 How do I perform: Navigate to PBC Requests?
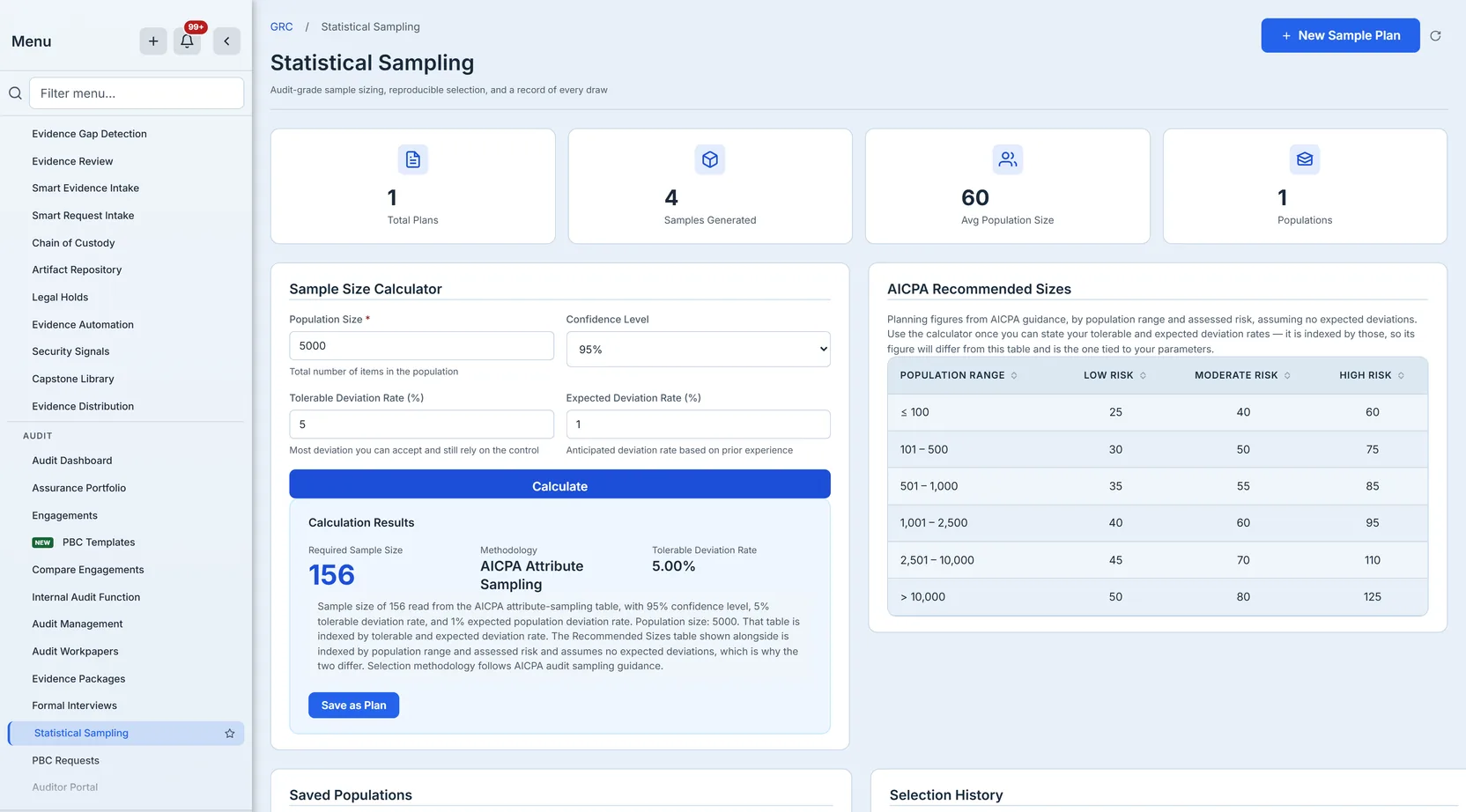tap(65, 761)
